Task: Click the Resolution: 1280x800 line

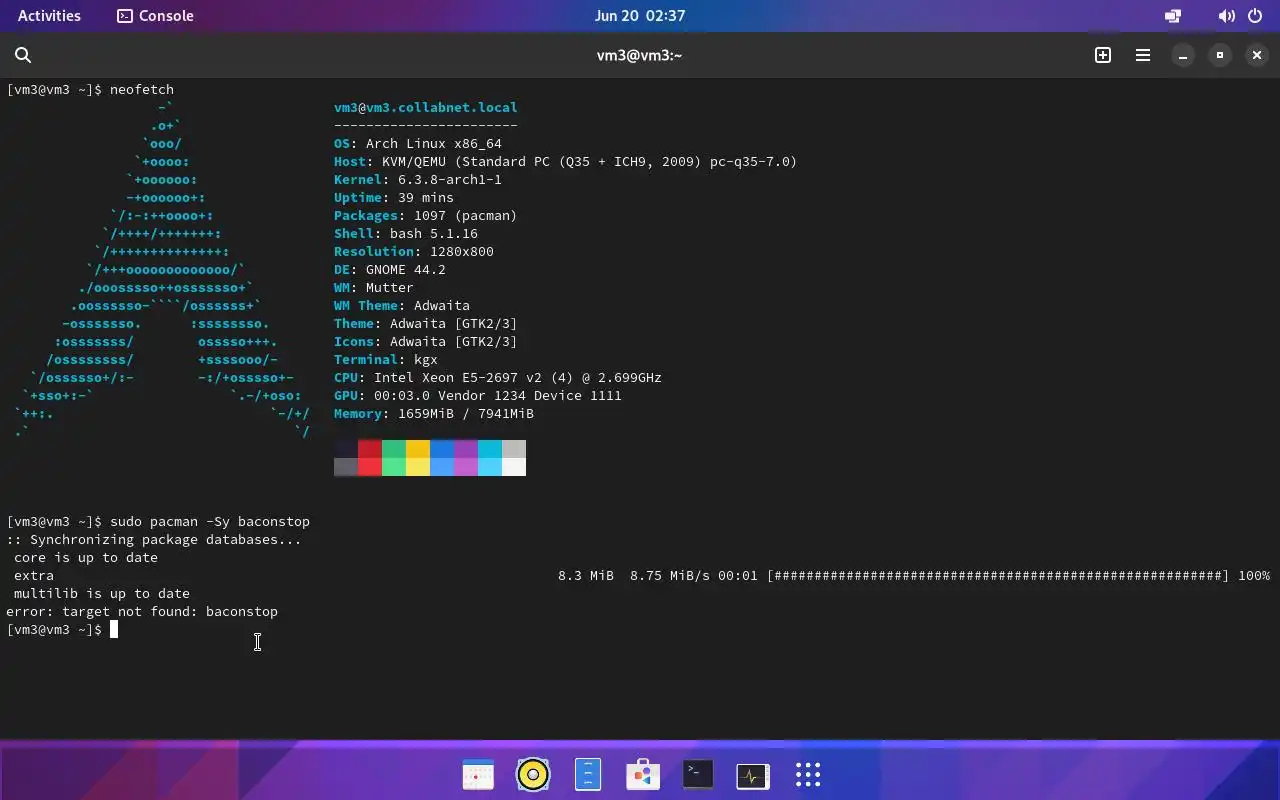Action: pos(414,252)
